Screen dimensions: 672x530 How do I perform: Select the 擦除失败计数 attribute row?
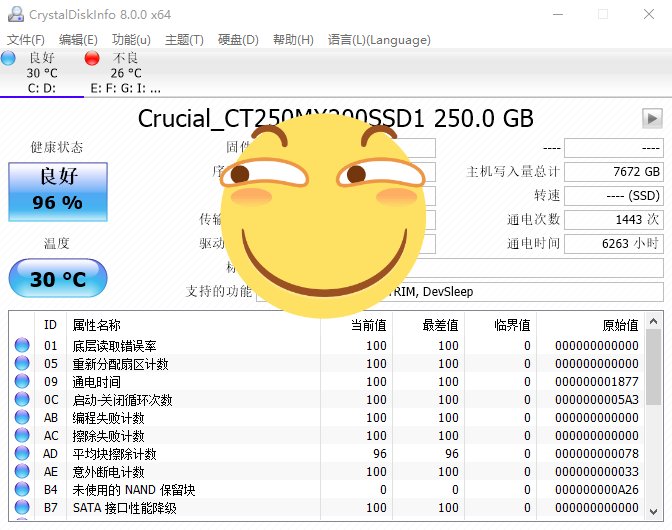(x=327, y=435)
